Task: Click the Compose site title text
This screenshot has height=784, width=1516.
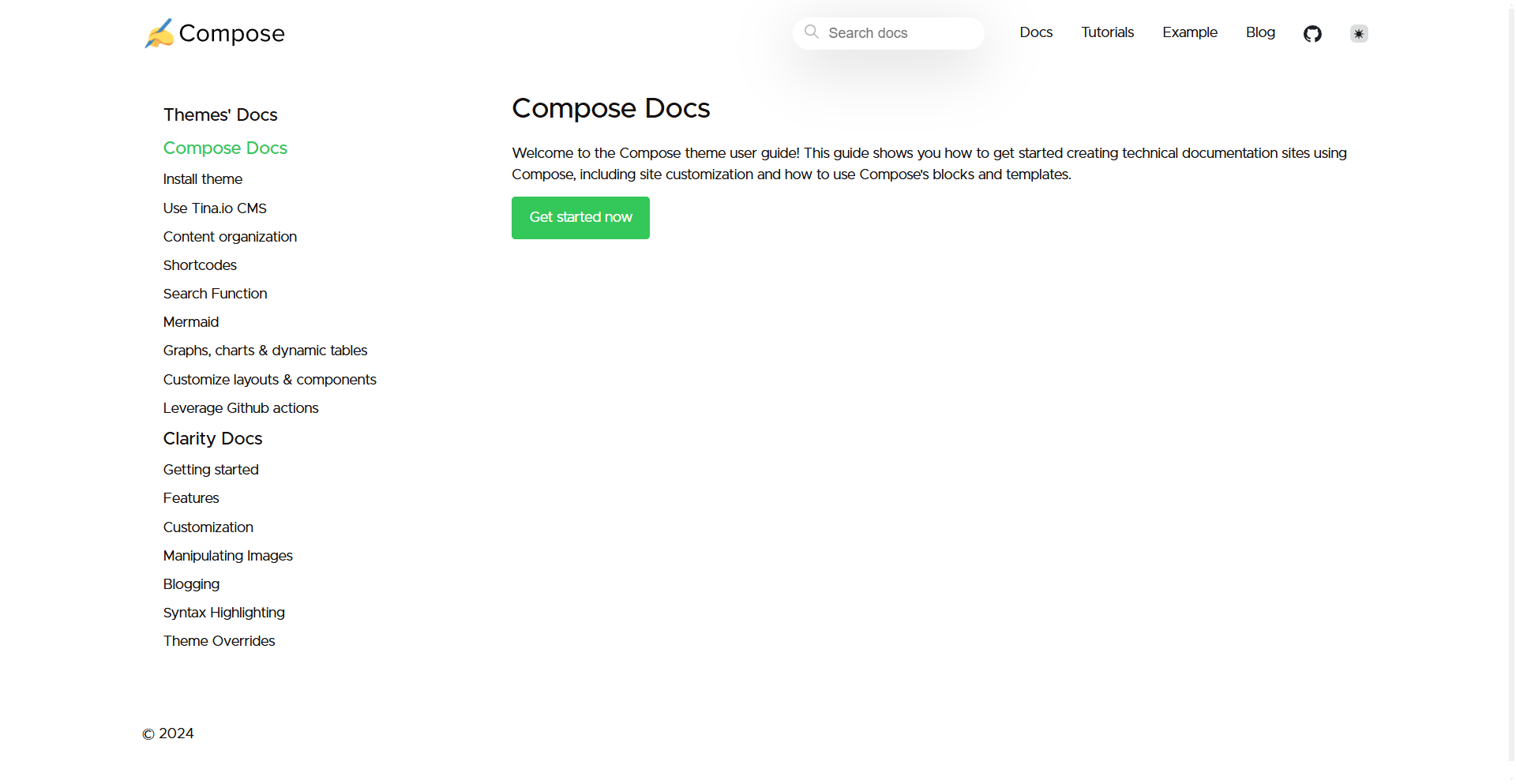Action: coord(231,33)
